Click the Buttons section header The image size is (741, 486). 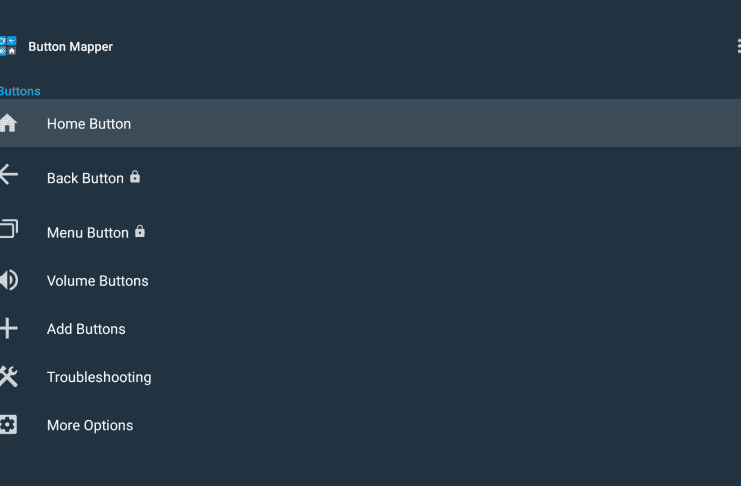point(20,91)
